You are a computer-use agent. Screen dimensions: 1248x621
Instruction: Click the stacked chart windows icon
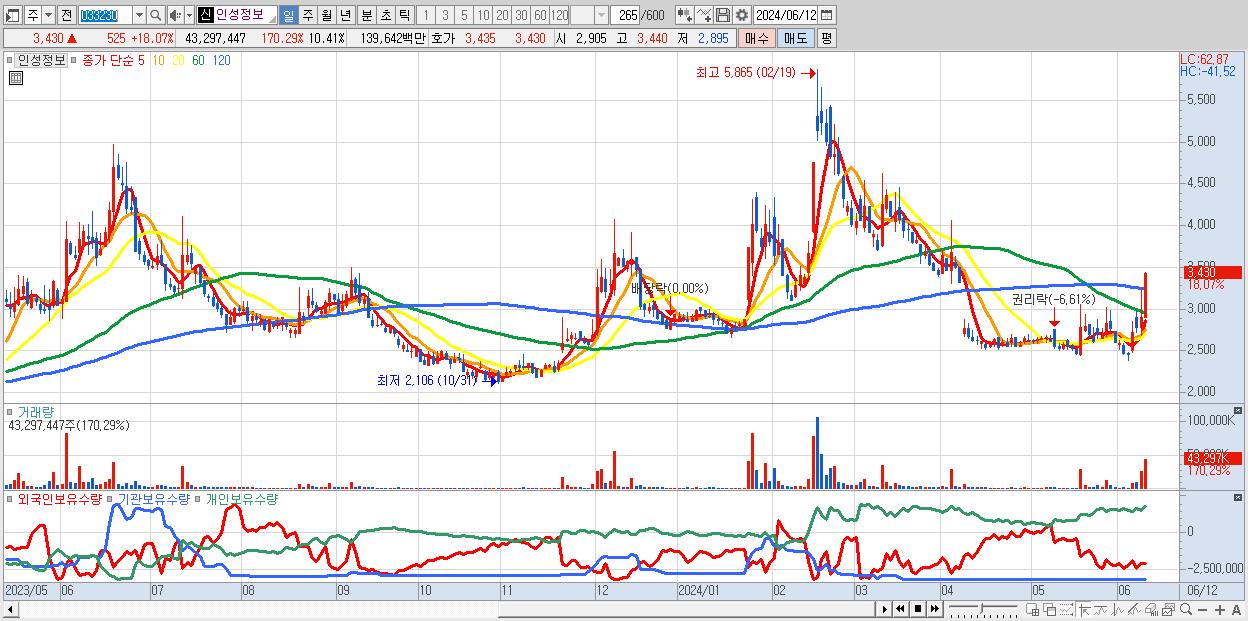click(x=1168, y=609)
